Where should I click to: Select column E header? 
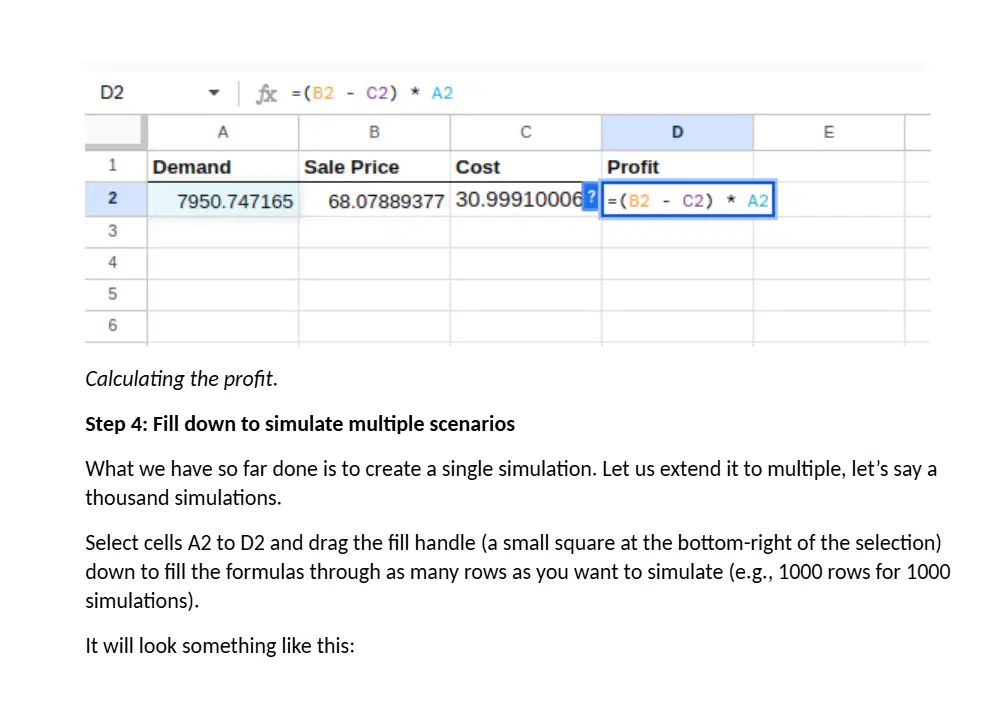pos(829,132)
